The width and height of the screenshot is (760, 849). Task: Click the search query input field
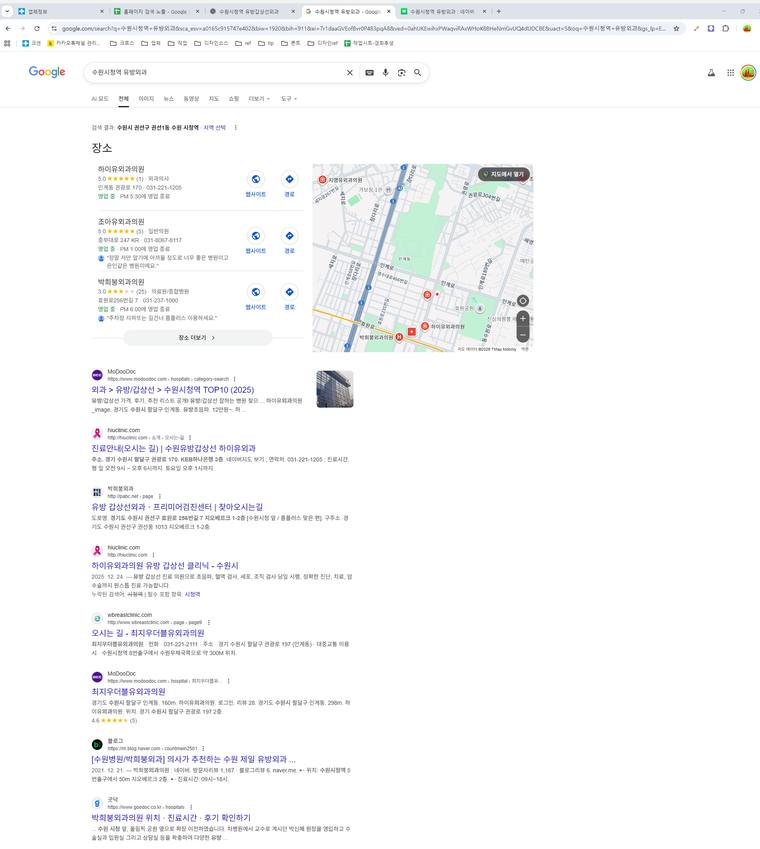point(217,73)
